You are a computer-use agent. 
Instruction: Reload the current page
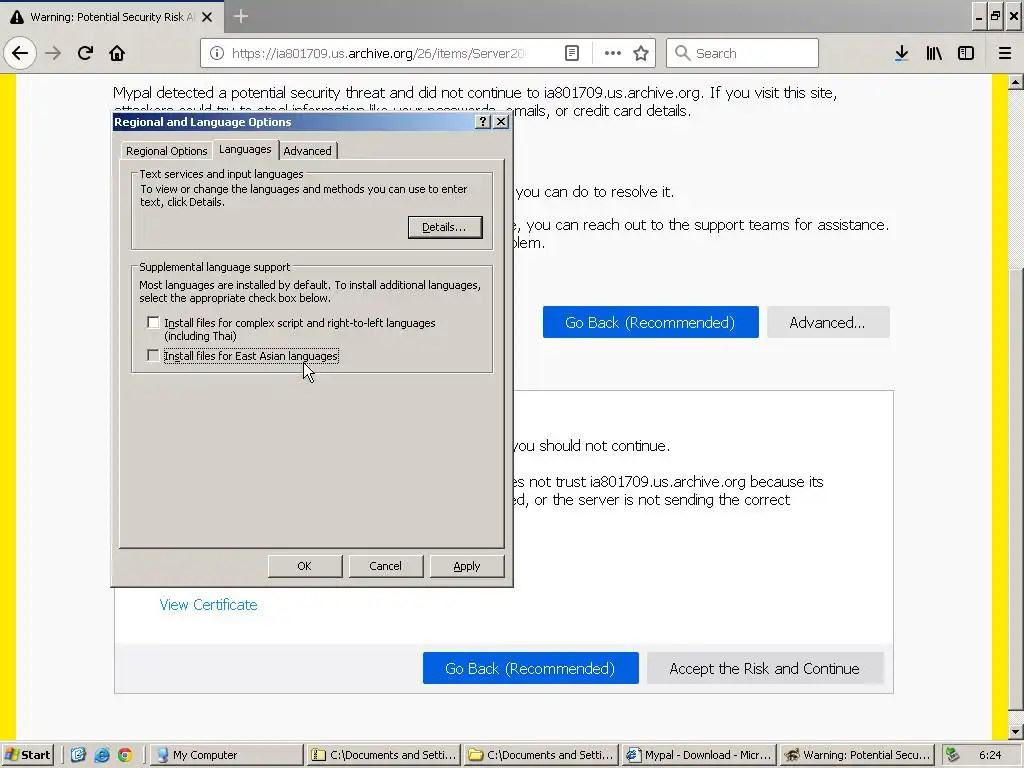[x=85, y=53]
